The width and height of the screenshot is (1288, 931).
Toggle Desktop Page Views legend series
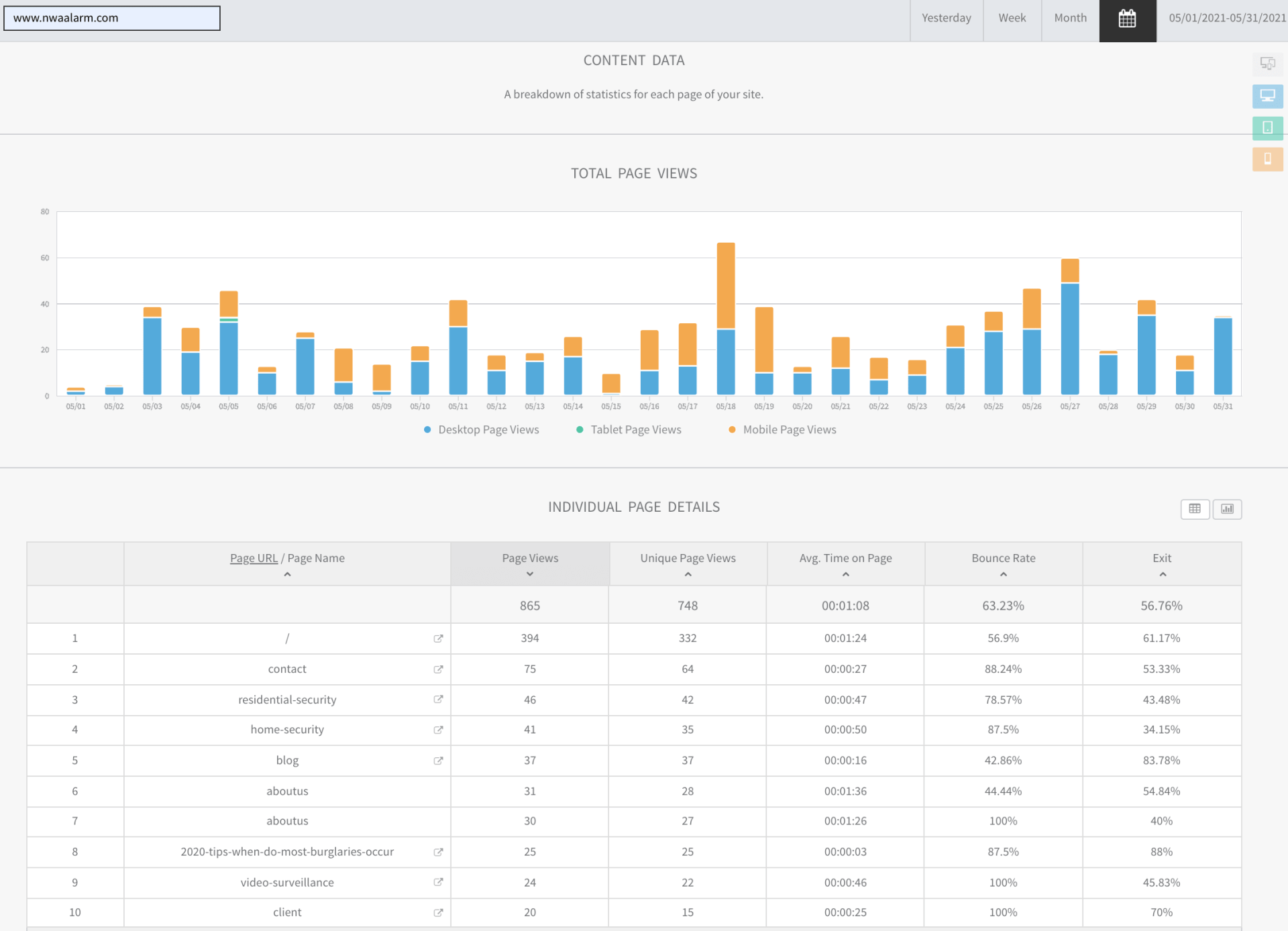point(482,430)
